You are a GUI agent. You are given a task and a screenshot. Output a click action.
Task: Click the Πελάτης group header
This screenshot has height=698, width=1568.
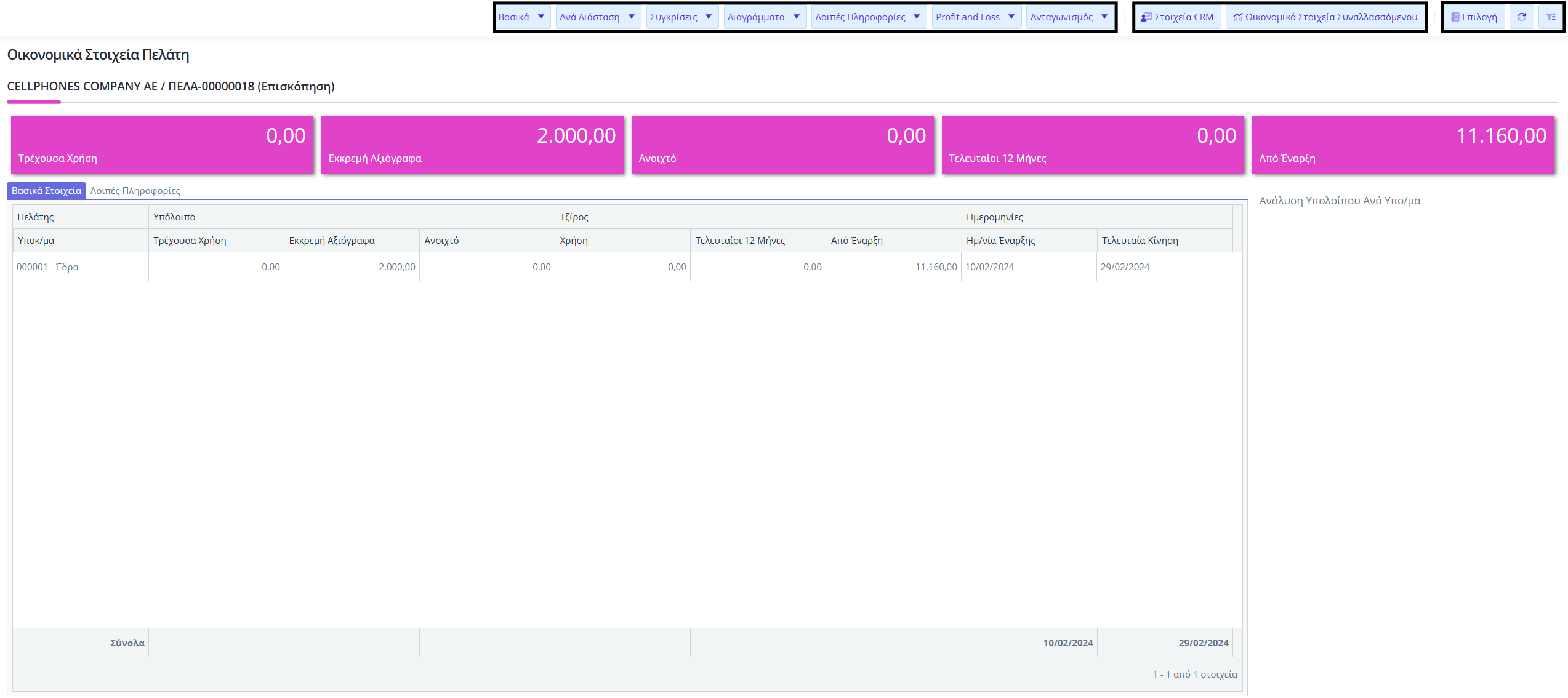[81, 217]
